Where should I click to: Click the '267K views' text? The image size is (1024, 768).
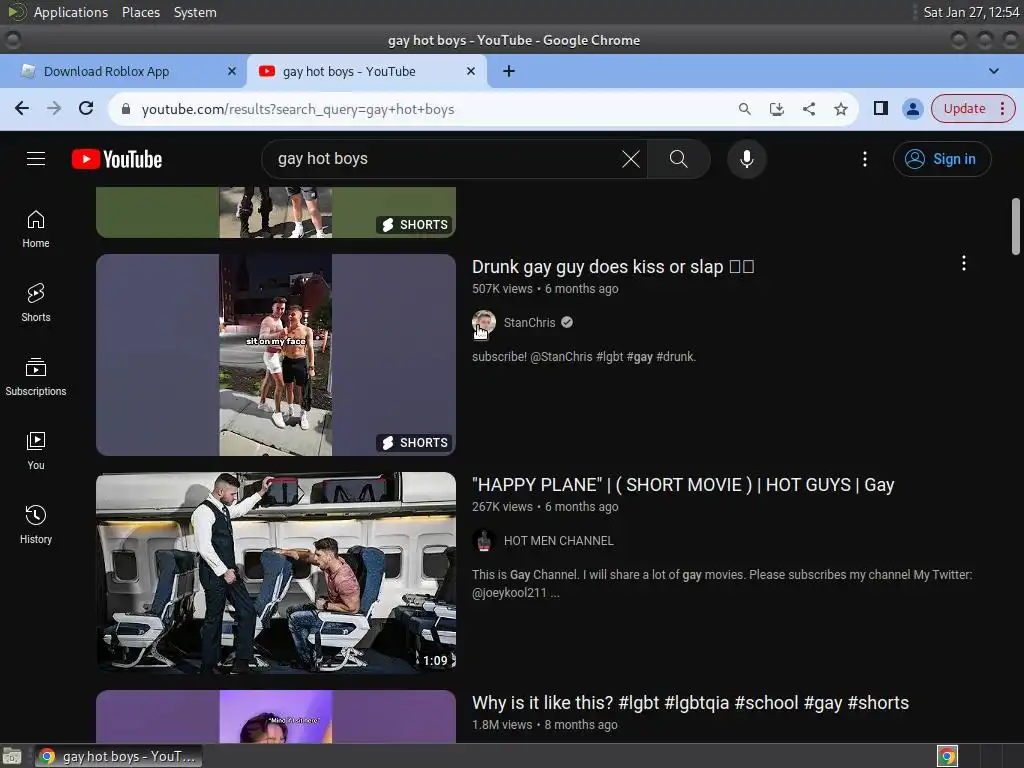pyautogui.click(x=502, y=507)
